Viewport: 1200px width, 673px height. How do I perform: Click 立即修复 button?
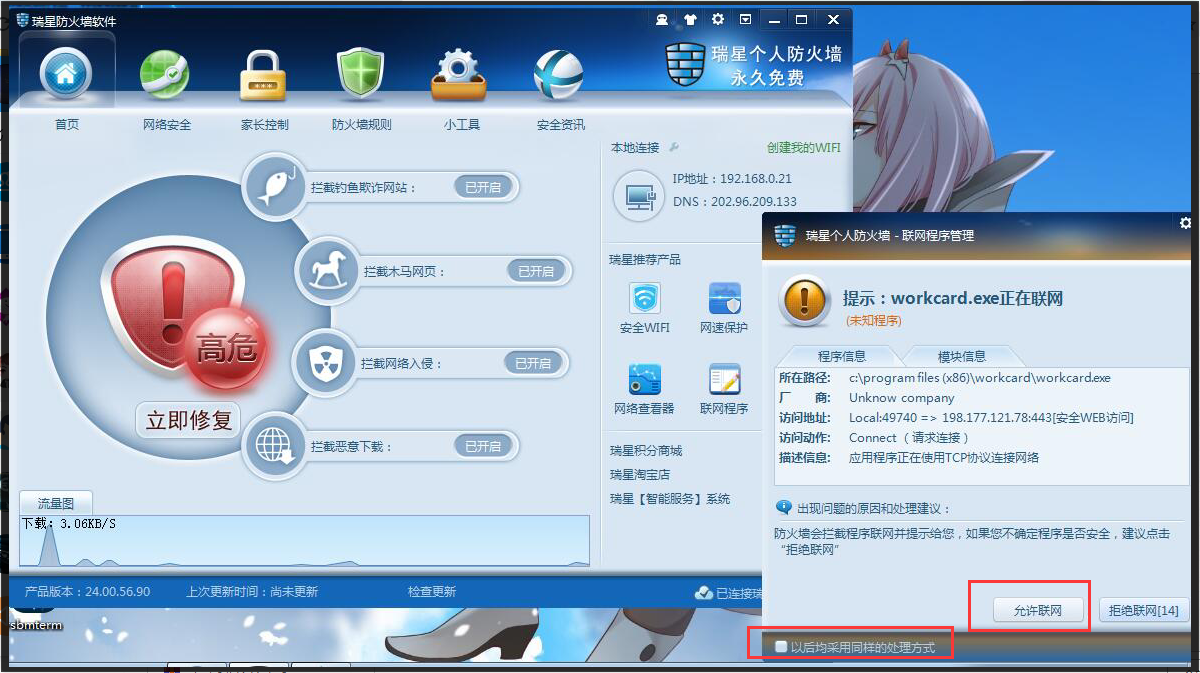click(x=189, y=420)
